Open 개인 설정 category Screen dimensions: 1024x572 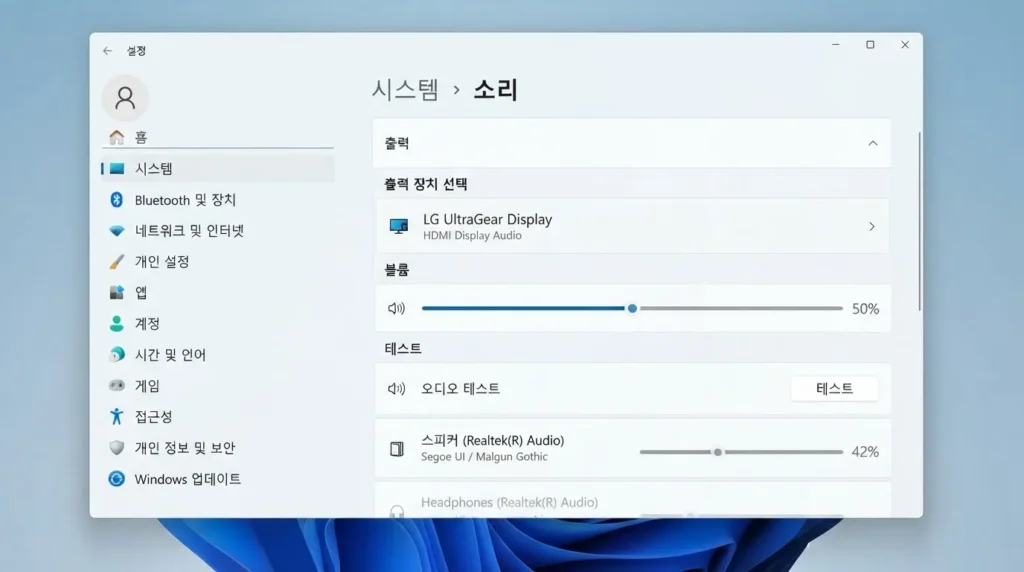coord(218,262)
